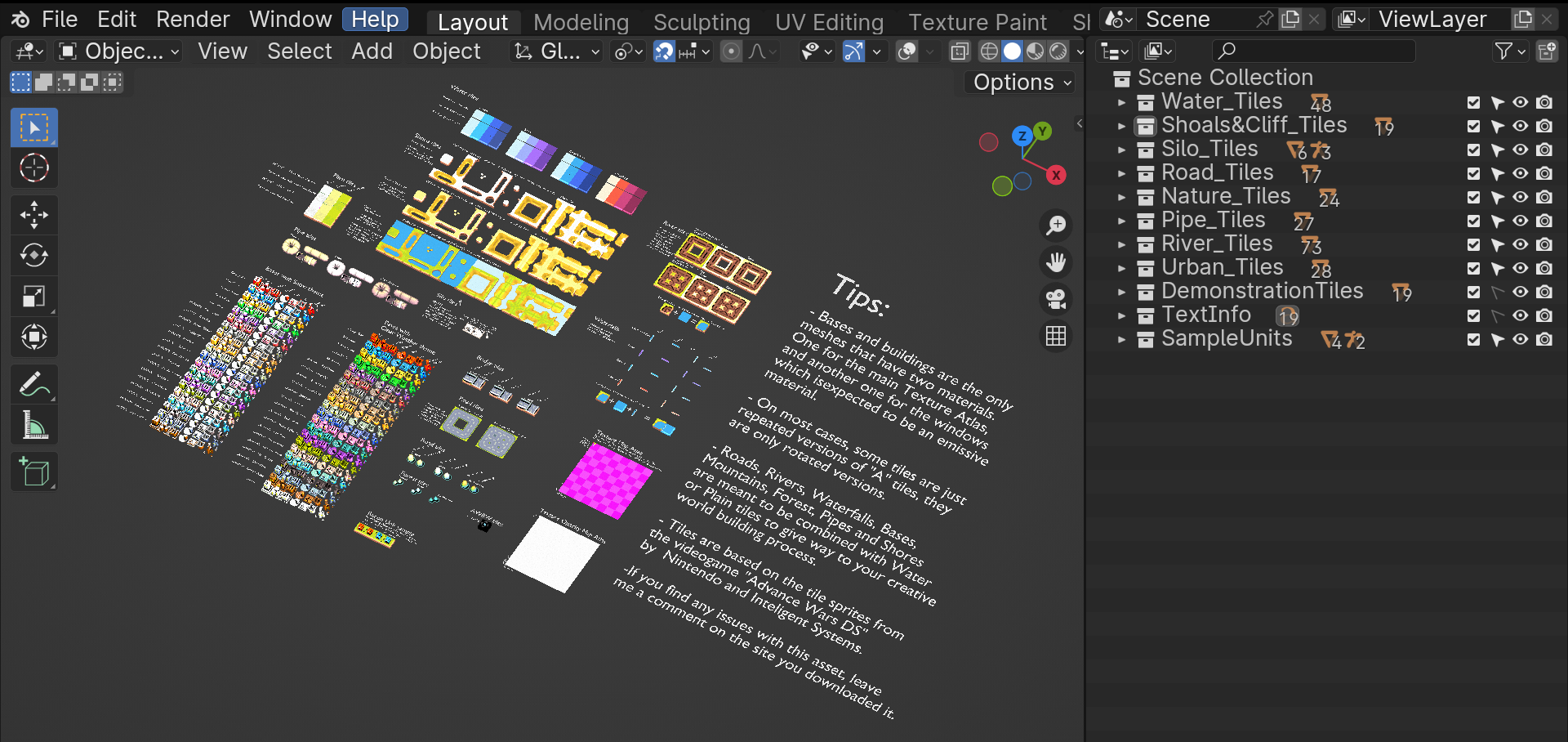
Task: Open the editor type dropdown
Action: click(29, 51)
